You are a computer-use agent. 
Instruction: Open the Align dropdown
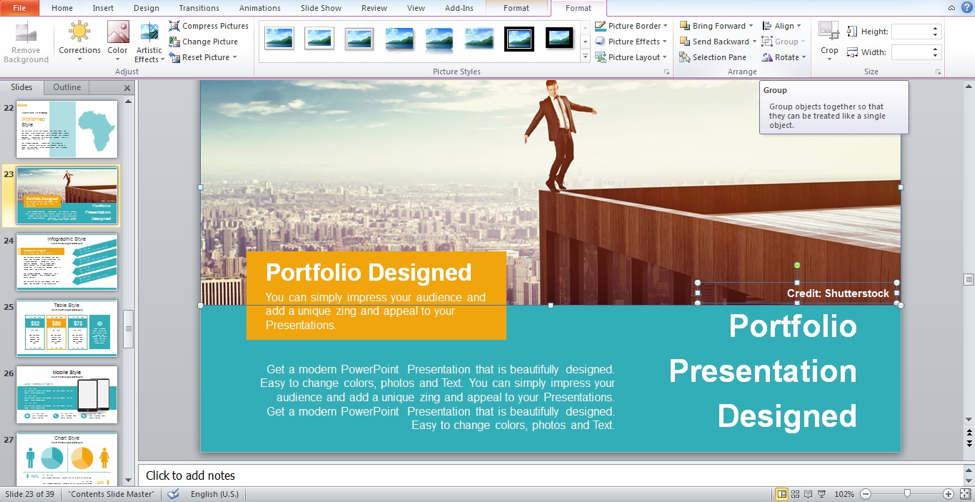tap(782, 26)
